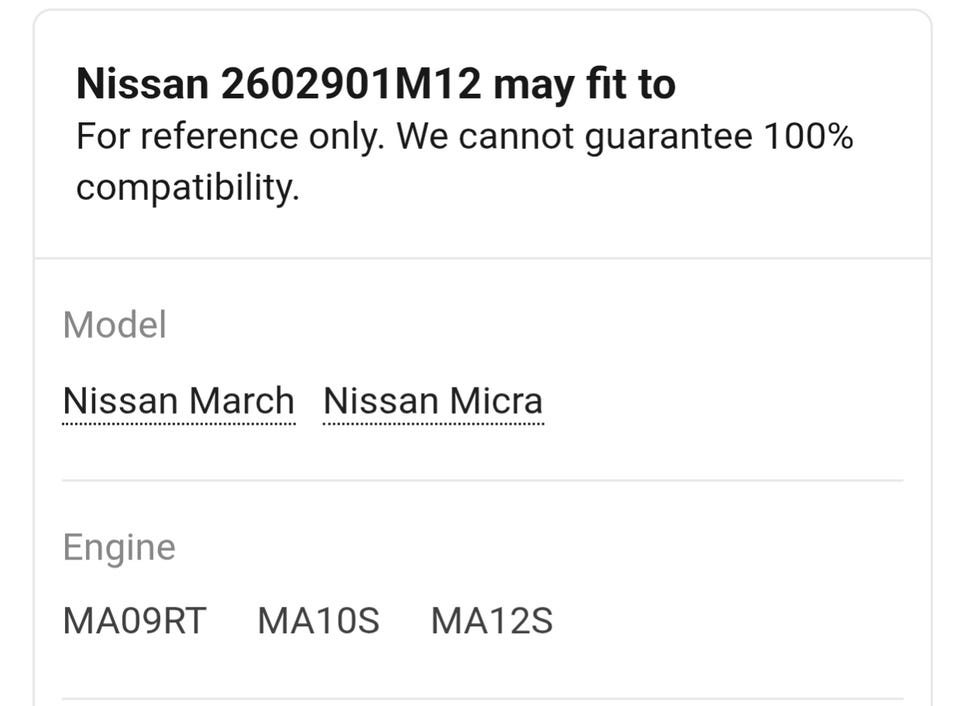The image size is (960, 706).
Task: Click part number 2602901M12 in the heading
Action: (x=350, y=85)
